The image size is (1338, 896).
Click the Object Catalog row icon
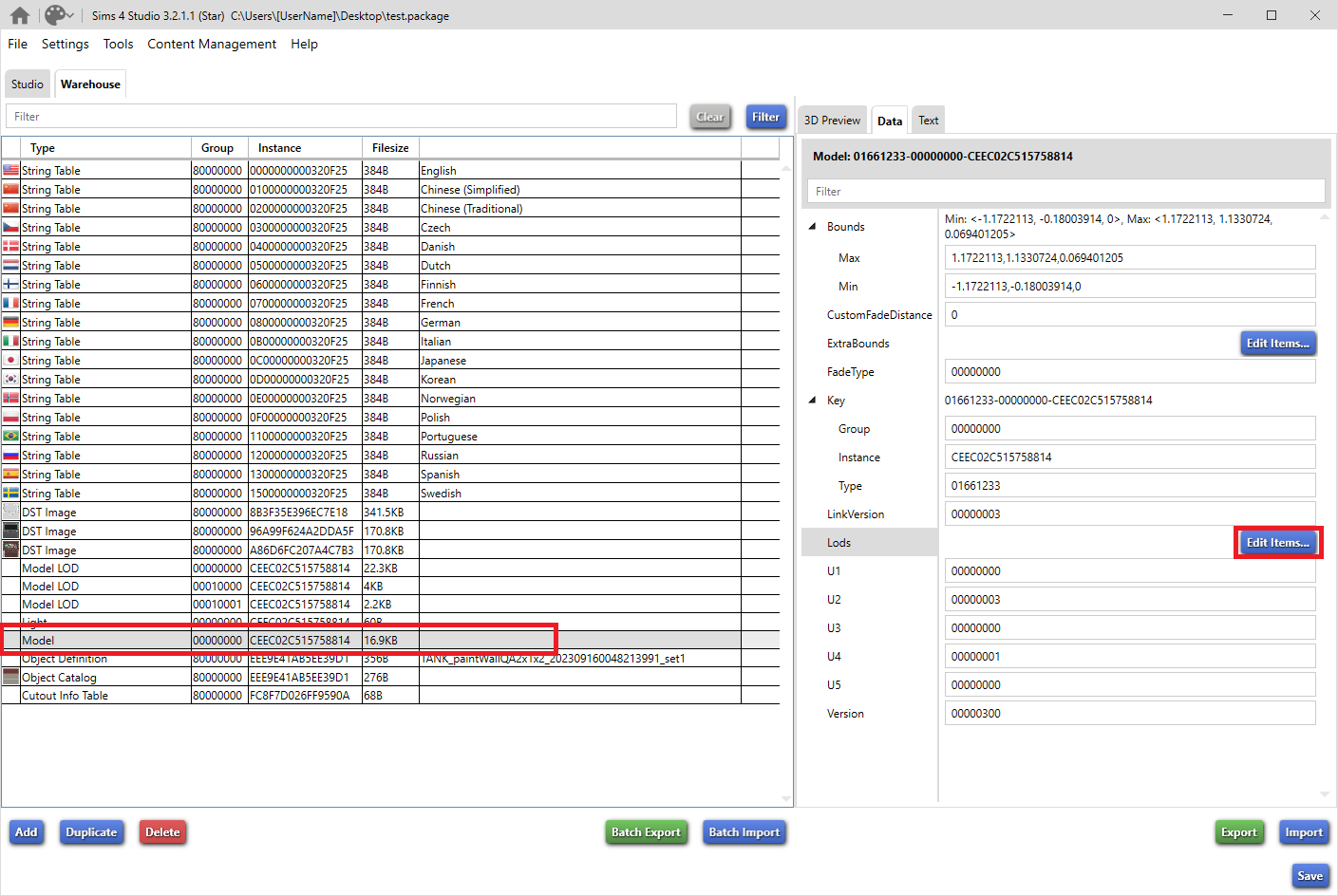(x=10, y=677)
